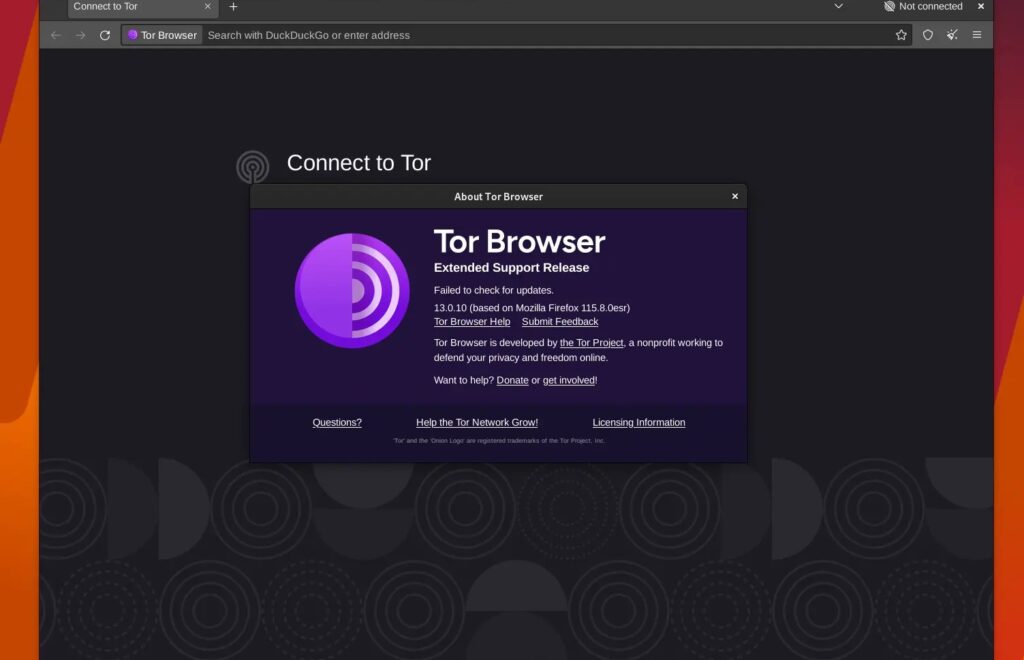Reload the current page

click(x=104, y=35)
